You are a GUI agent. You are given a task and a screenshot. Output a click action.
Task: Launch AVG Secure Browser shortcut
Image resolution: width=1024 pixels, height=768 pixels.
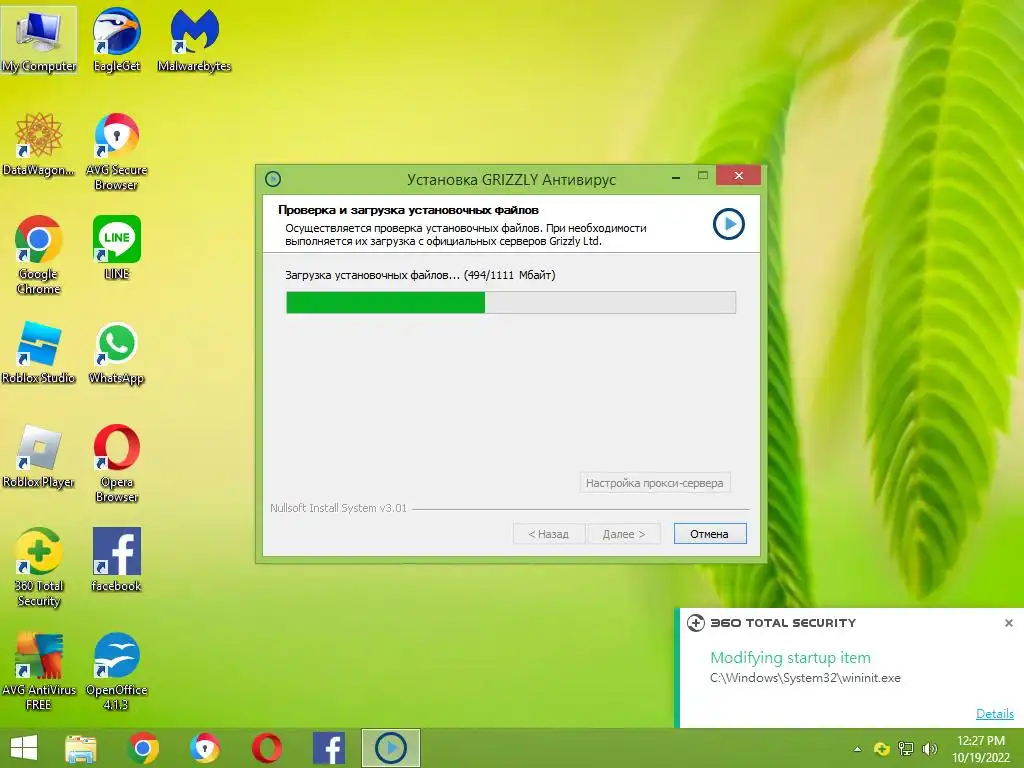[116, 152]
